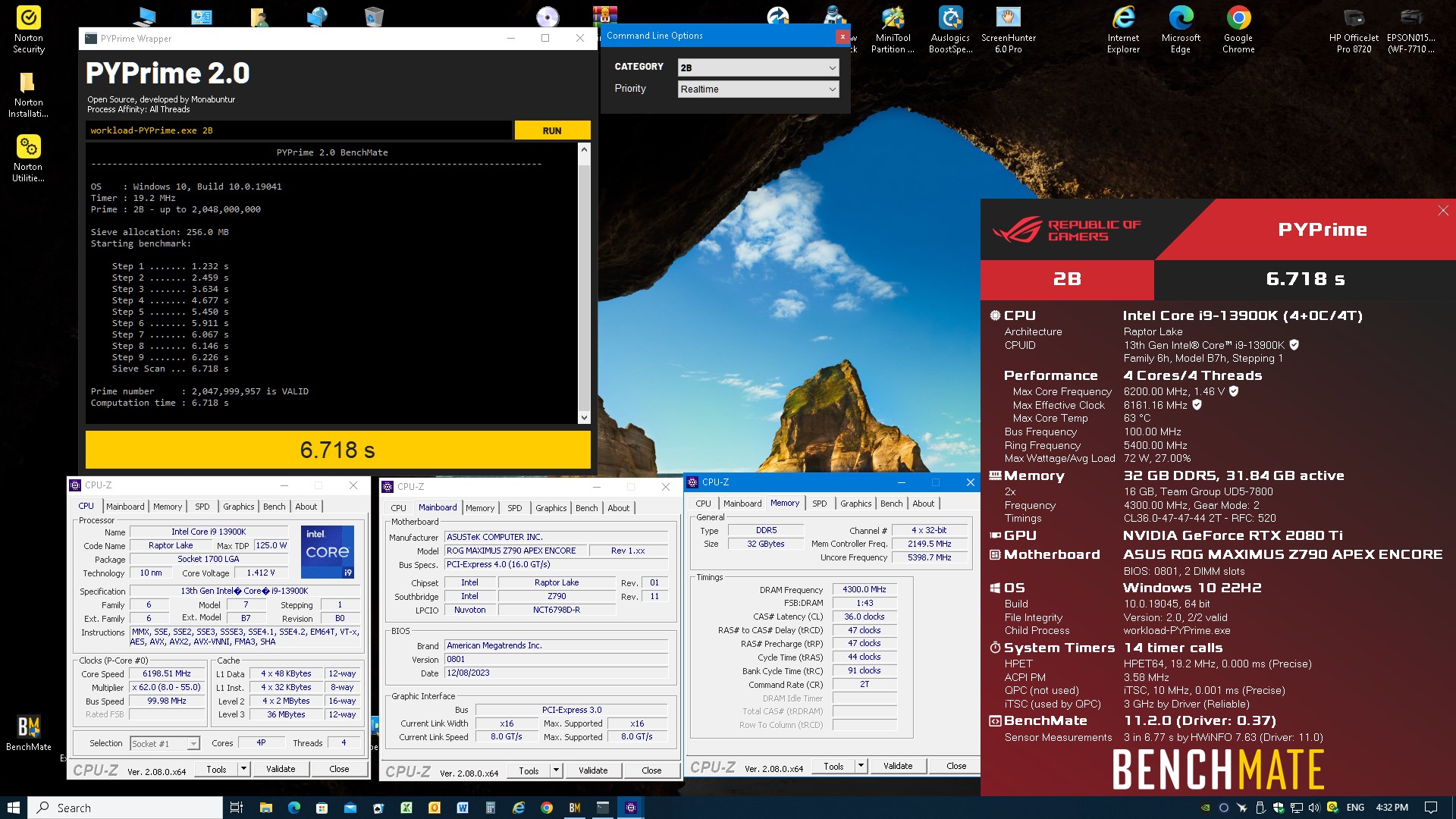Launch ScreenHunter 6.0 Pro shortcut
The height and width of the screenshot is (819, 1456).
click(x=1008, y=30)
